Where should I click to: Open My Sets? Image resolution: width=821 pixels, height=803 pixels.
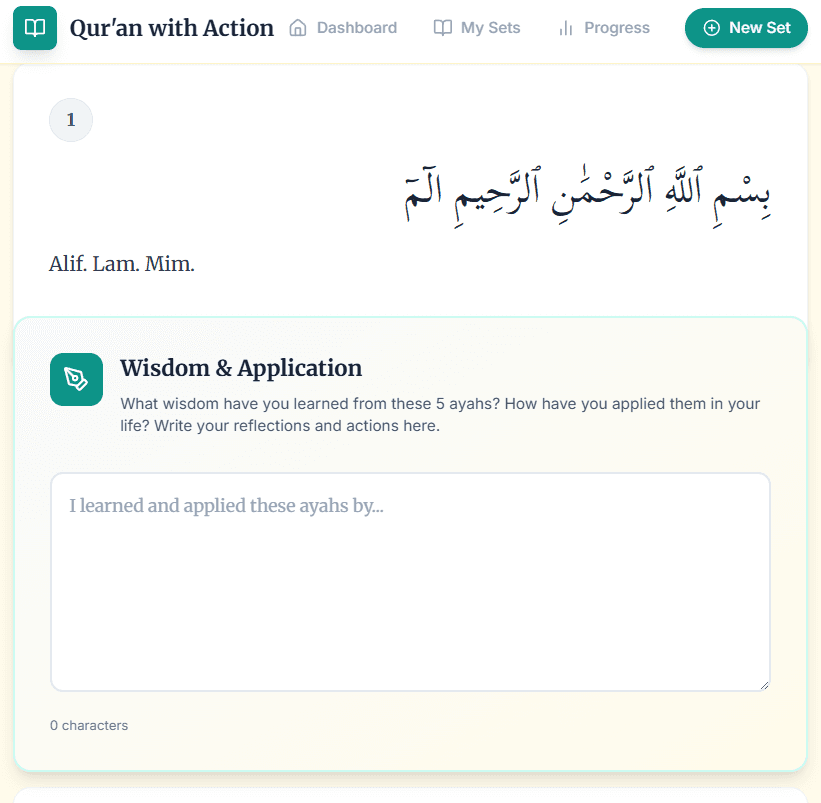pyautogui.click(x=490, y=28)
